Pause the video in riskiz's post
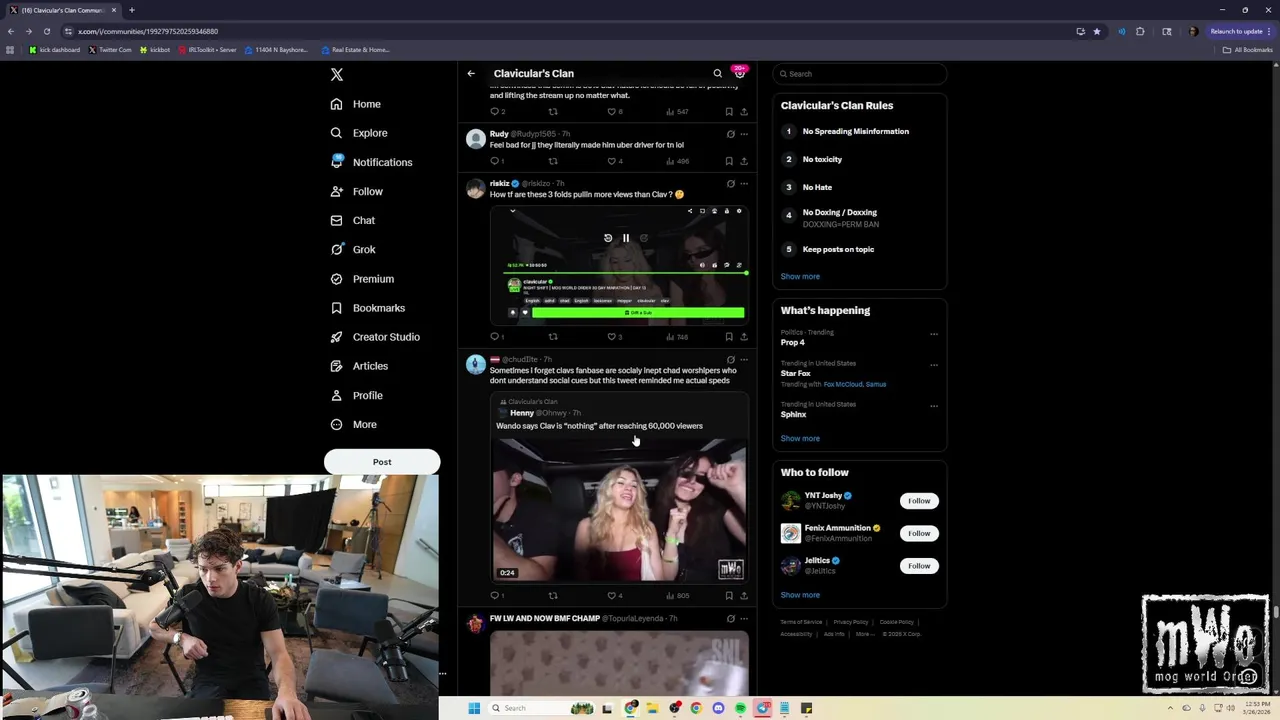The image size is (1280, 720). pos(626,238)
